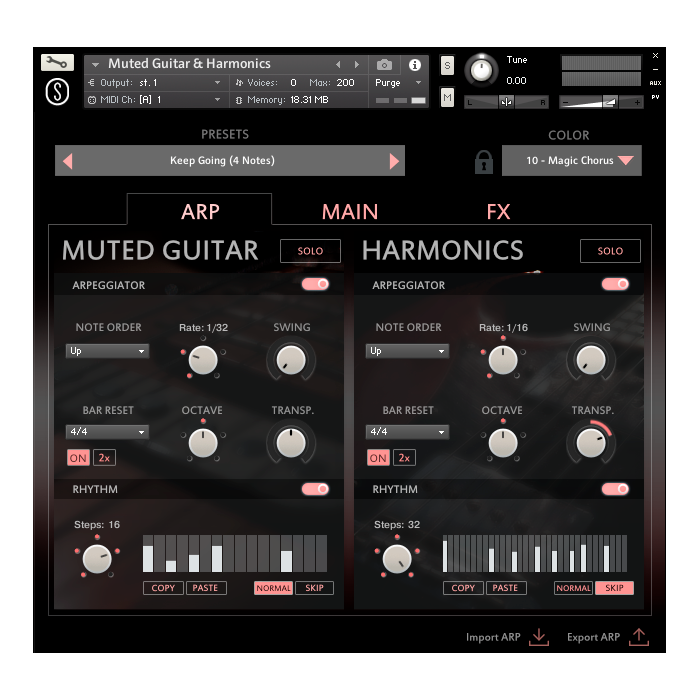Viewport: 700px width, 700px height.
Task: Switch to the FX tab
Action: click(x=498, y=211)
